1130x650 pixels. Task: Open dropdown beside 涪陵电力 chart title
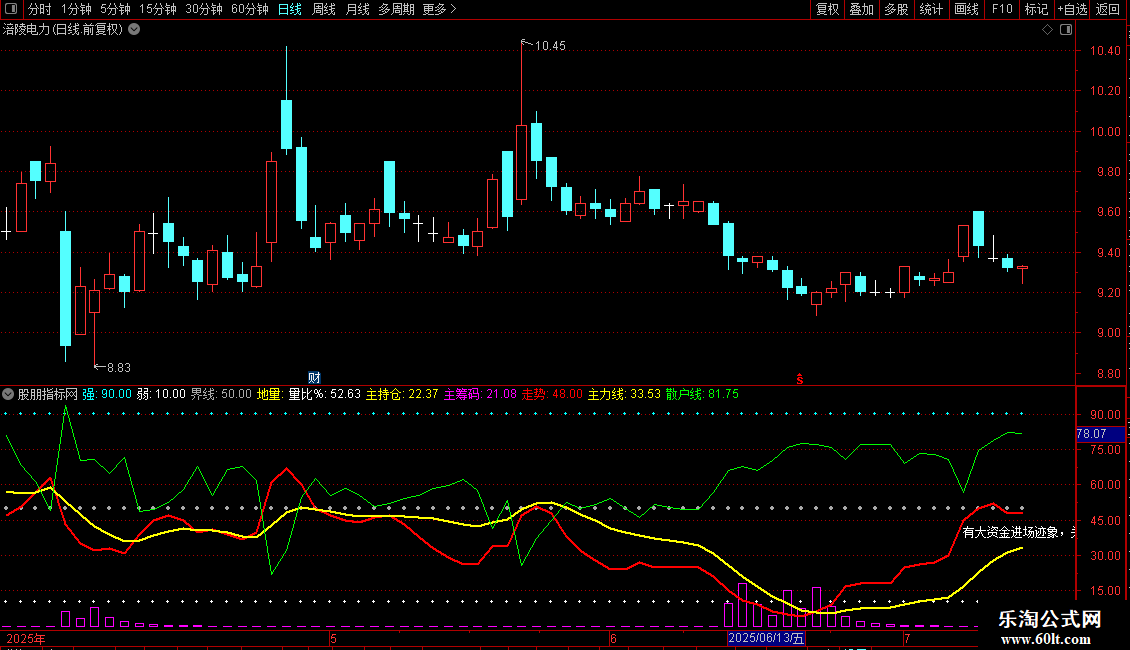pyautogui.click(x=134, y=30)
